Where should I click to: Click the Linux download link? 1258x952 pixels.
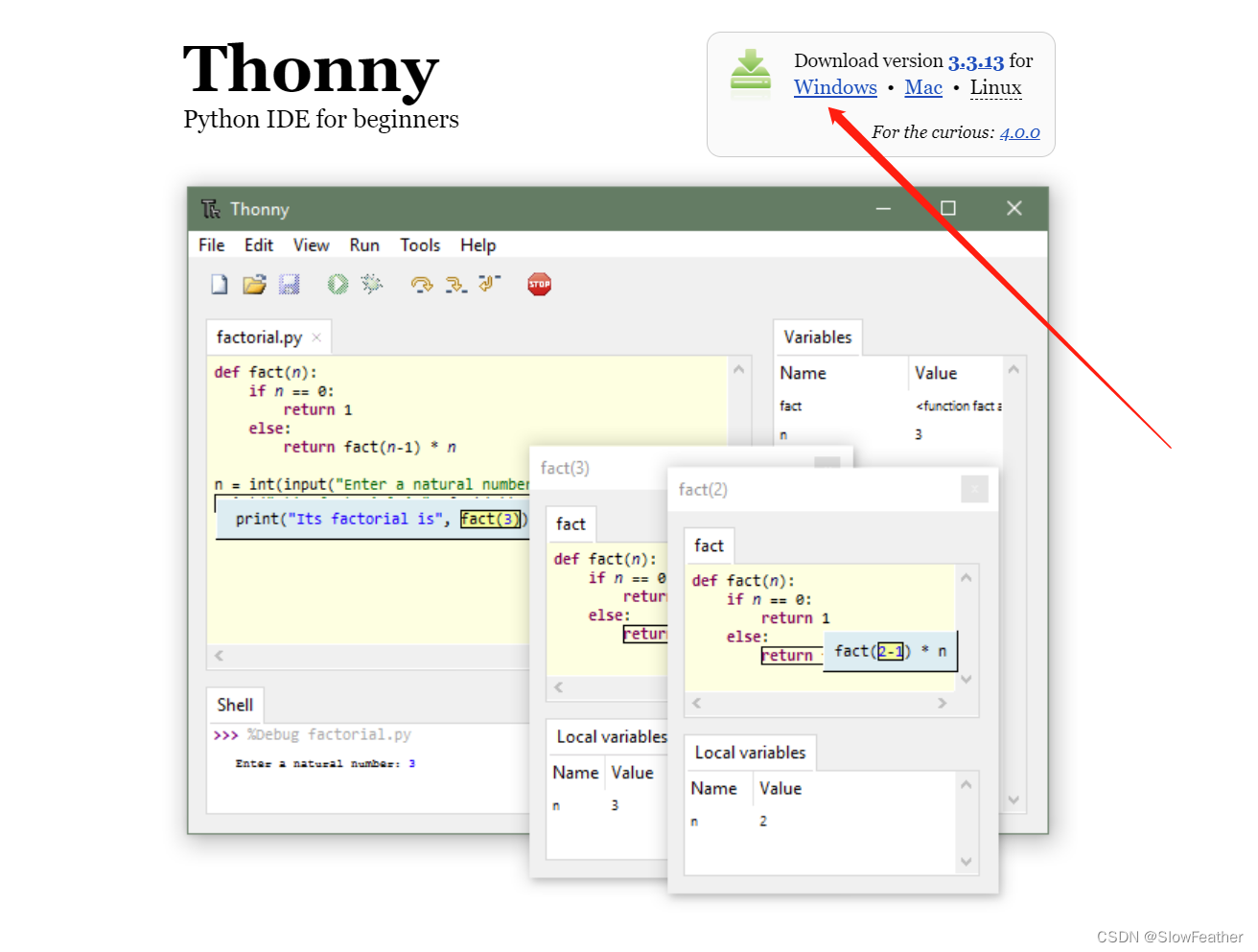tap(995, 87)
